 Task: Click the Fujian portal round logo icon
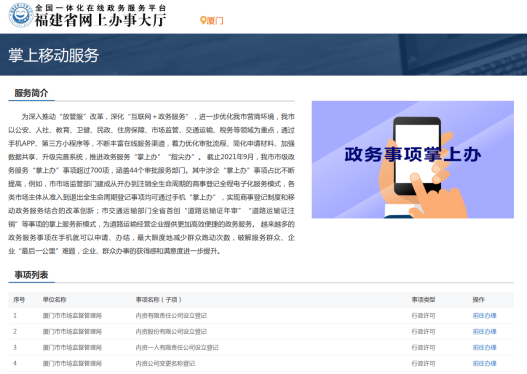21,15
